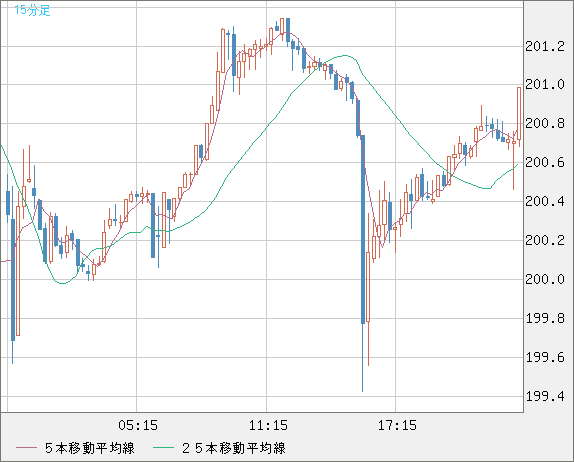Click the 200.6 price axis label

(x=545, y=162)
